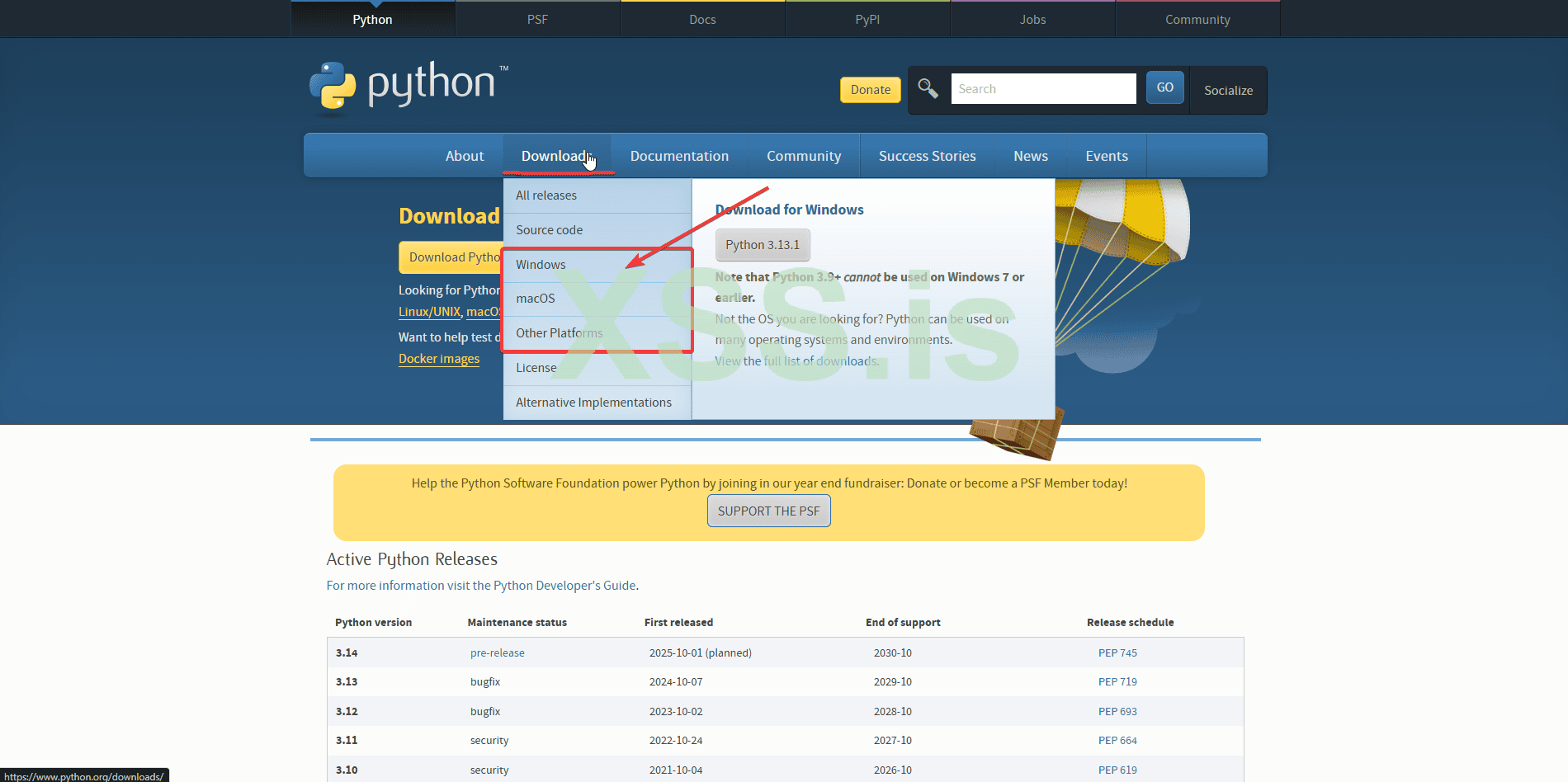Switch to the PSF top tab
Viewport: 1568px width, 782px height.
point(537,20)
